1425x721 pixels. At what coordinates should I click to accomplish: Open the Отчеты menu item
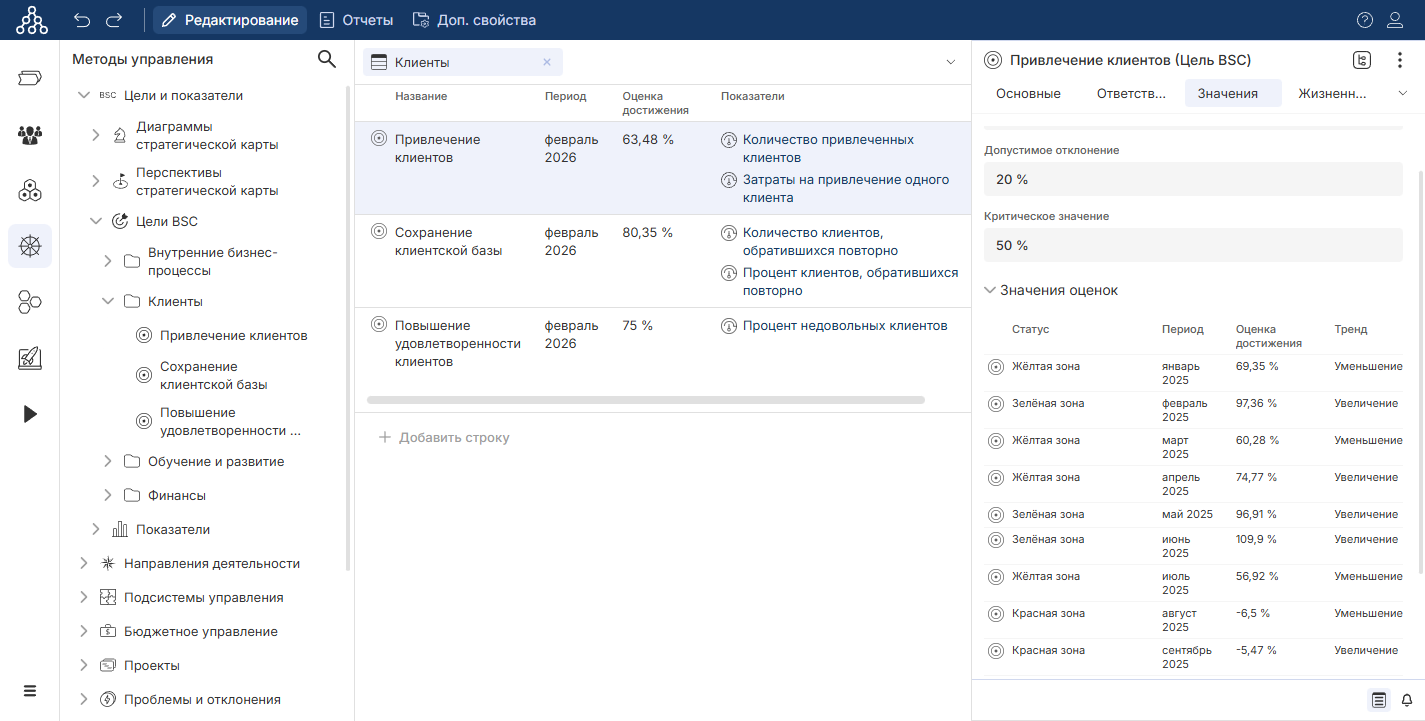tap(356, 20)
